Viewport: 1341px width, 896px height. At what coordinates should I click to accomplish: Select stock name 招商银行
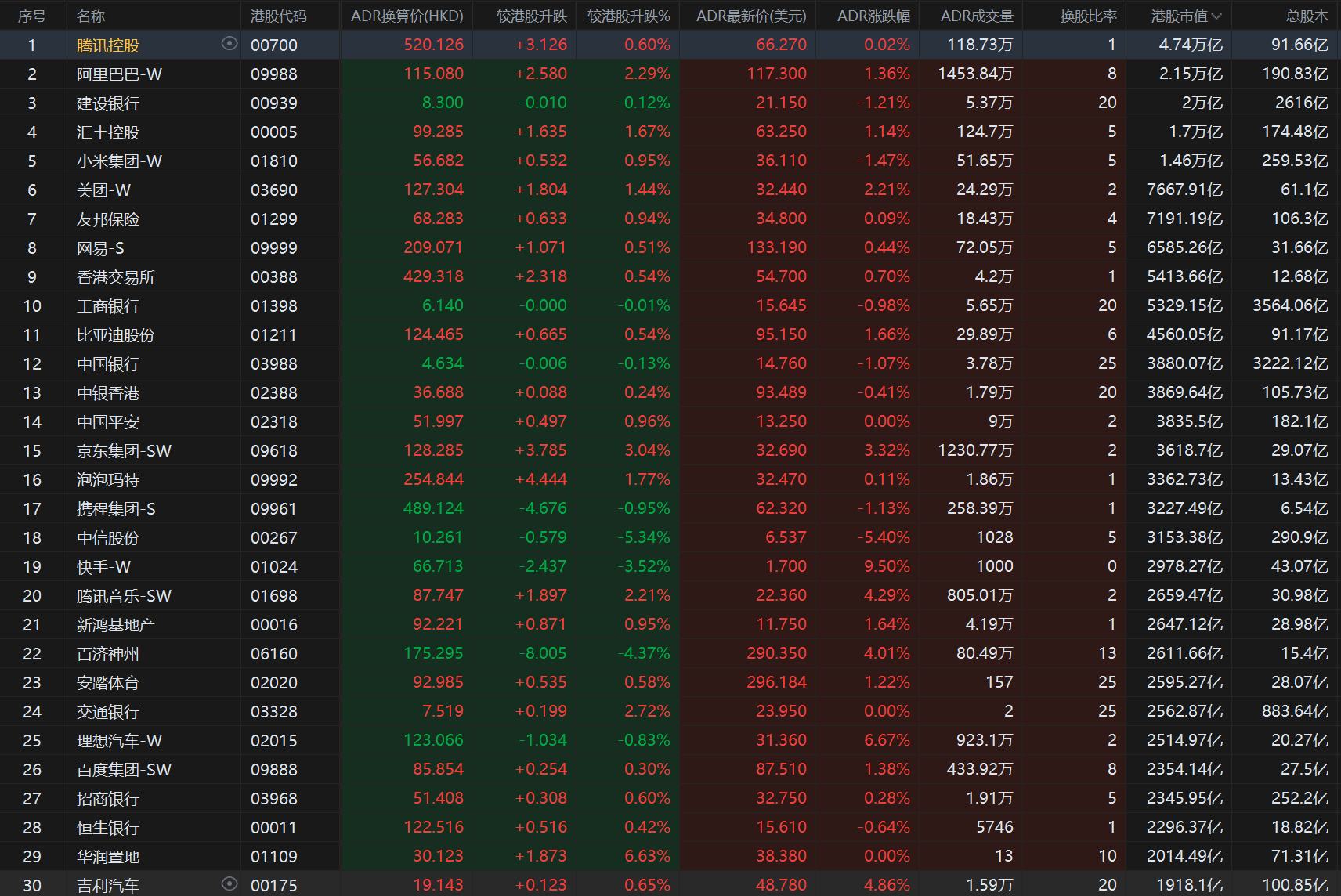click(x=108, y=799)
